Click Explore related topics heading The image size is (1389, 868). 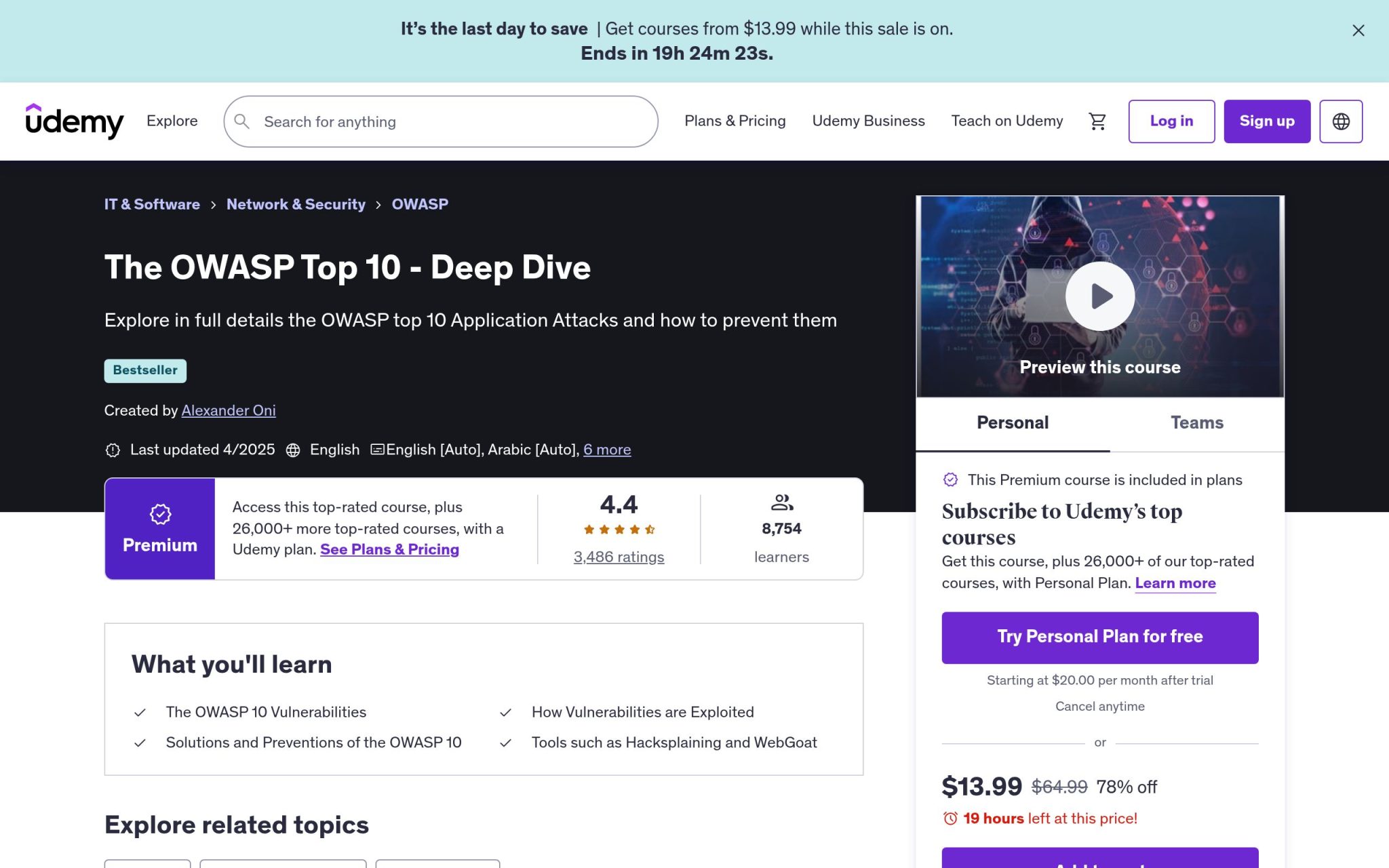point(237,825)
